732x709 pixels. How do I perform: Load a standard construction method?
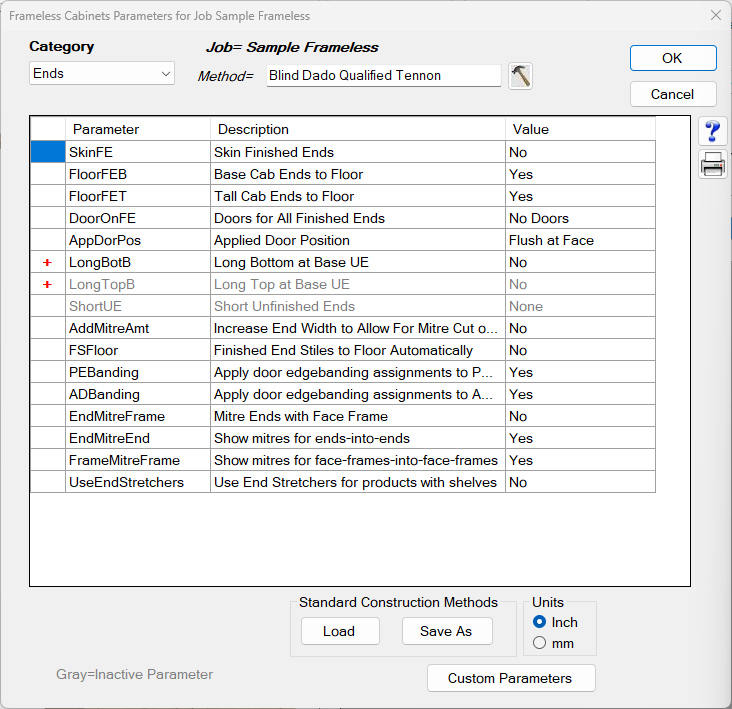(x=339, y=631)
